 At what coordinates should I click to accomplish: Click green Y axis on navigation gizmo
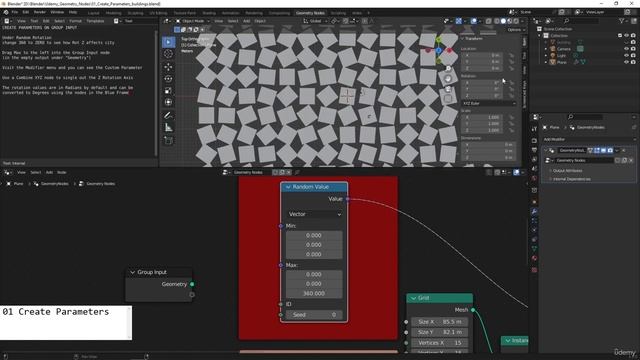(x=438, y=40)
